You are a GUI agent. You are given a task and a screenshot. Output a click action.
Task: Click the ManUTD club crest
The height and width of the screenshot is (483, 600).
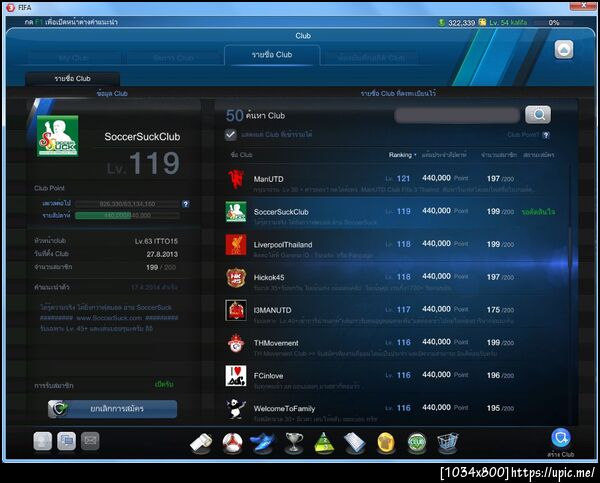pos(236,179)
